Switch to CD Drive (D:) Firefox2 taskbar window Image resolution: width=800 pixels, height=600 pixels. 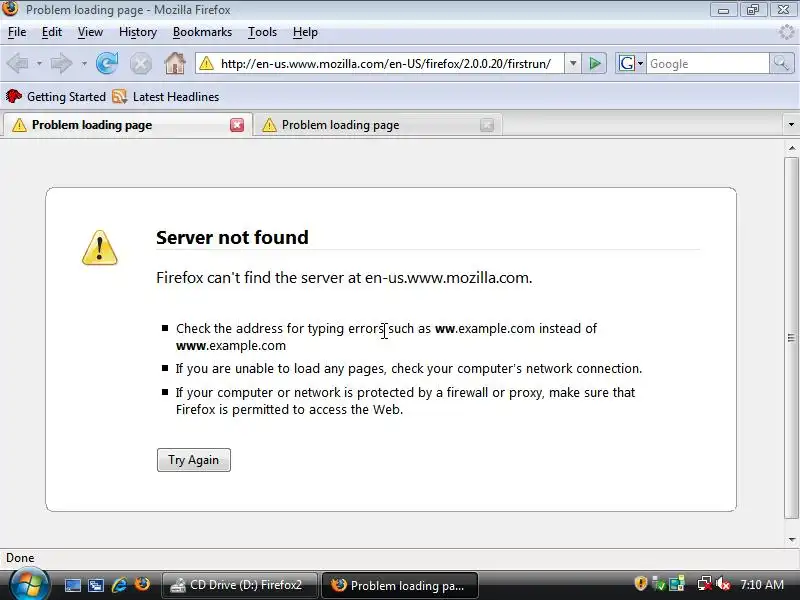coord(240,585)
